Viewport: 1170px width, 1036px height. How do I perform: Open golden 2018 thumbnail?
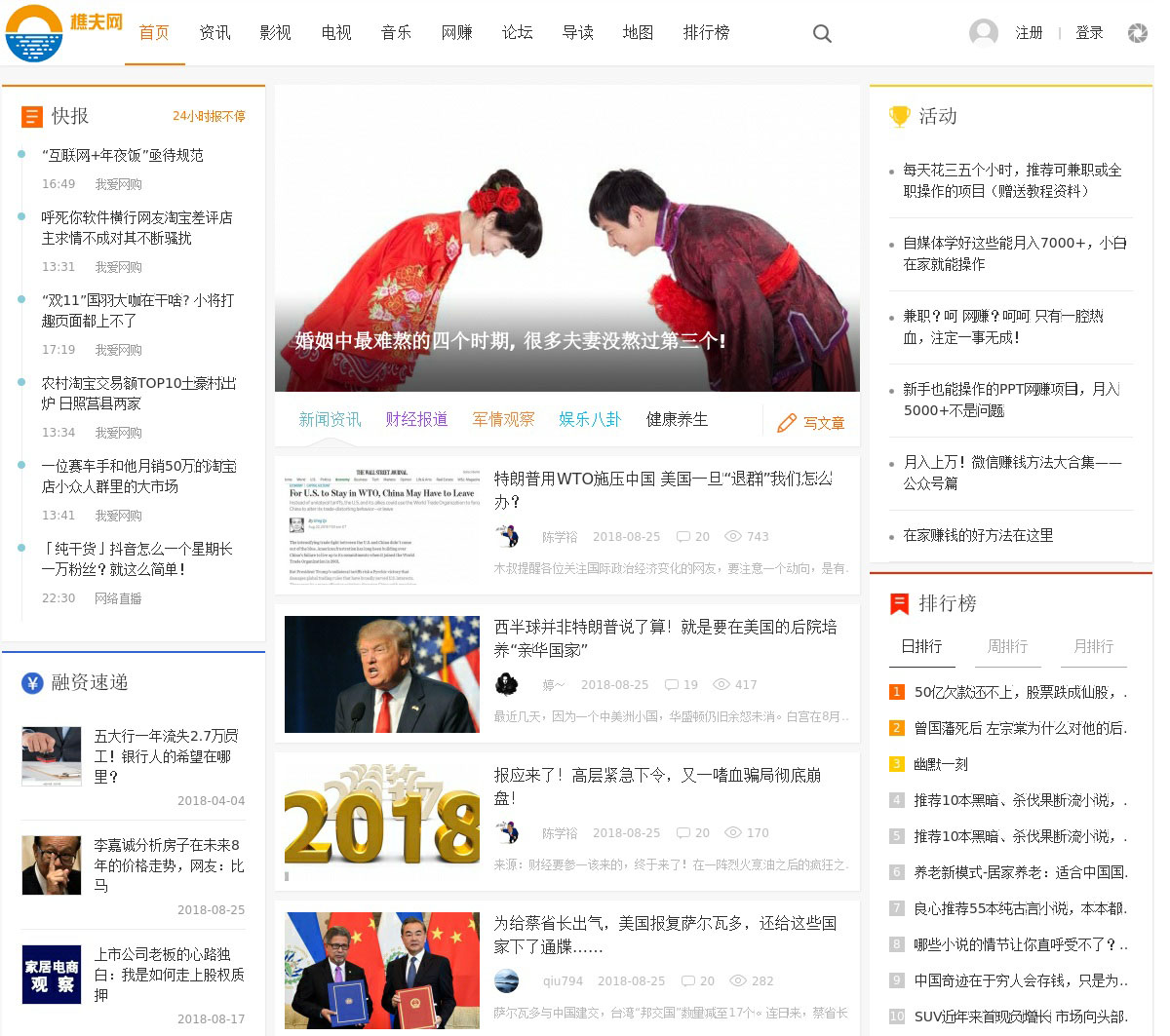coord(382,823)
